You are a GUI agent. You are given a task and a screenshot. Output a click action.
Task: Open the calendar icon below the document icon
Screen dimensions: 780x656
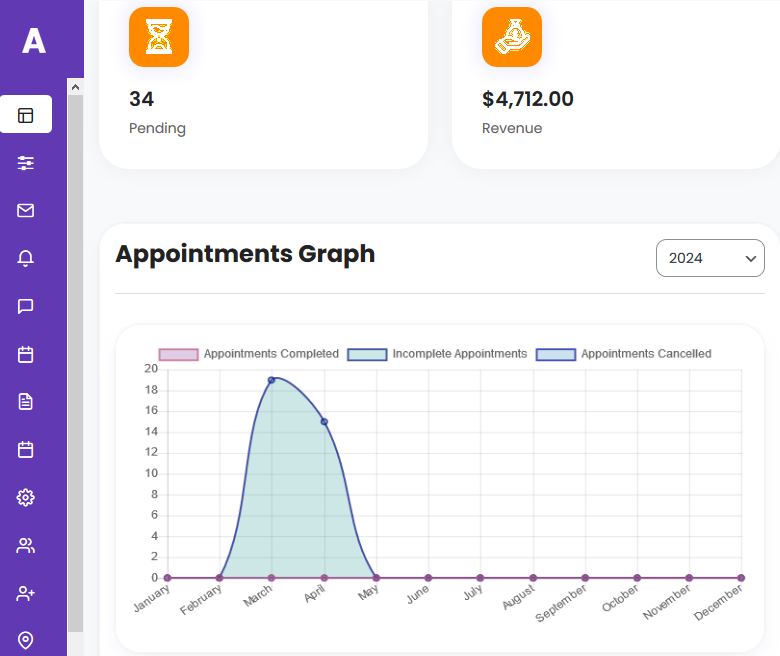[x=25, y=450]
